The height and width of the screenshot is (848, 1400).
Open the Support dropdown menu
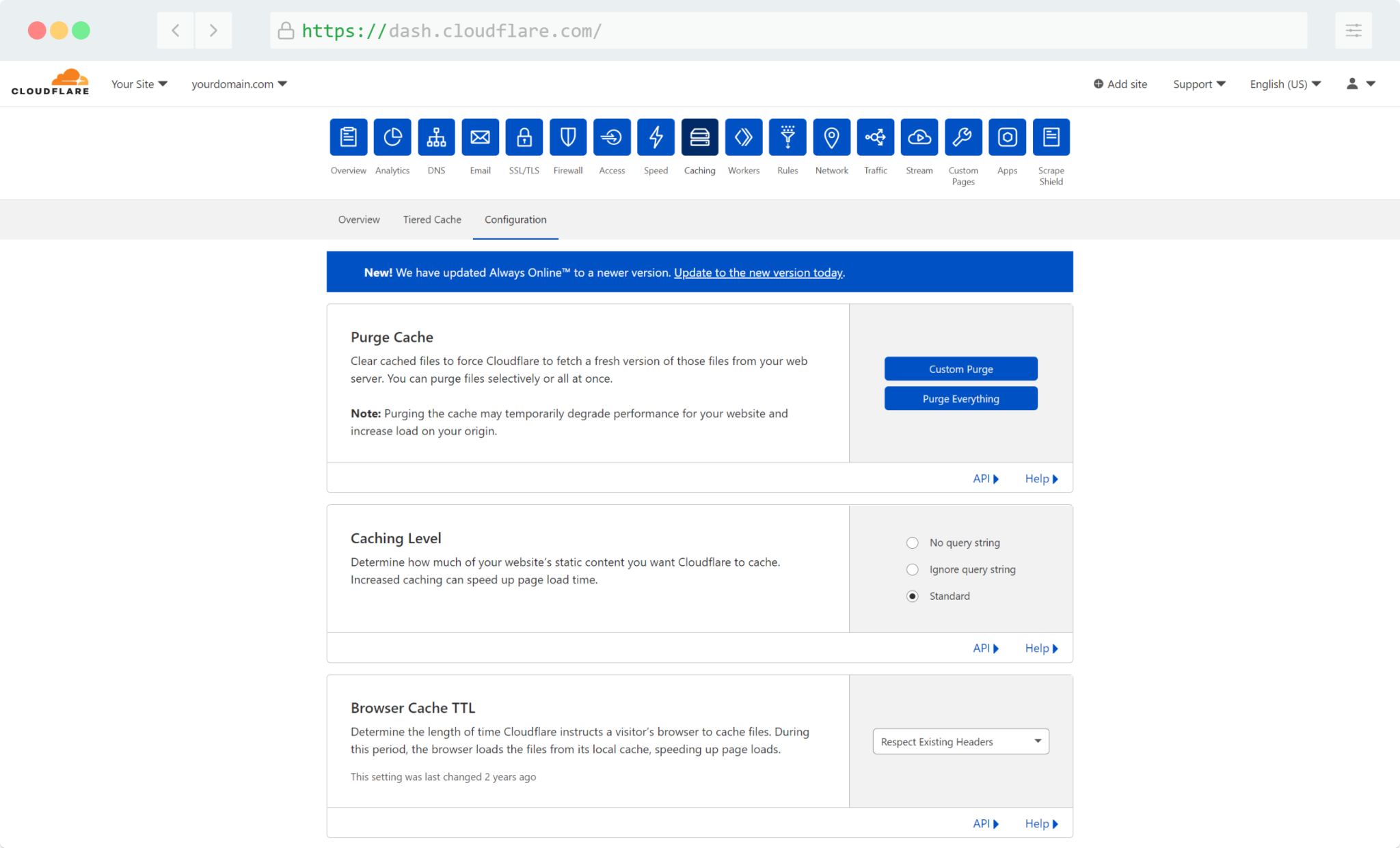click(x=1199, y=84)
